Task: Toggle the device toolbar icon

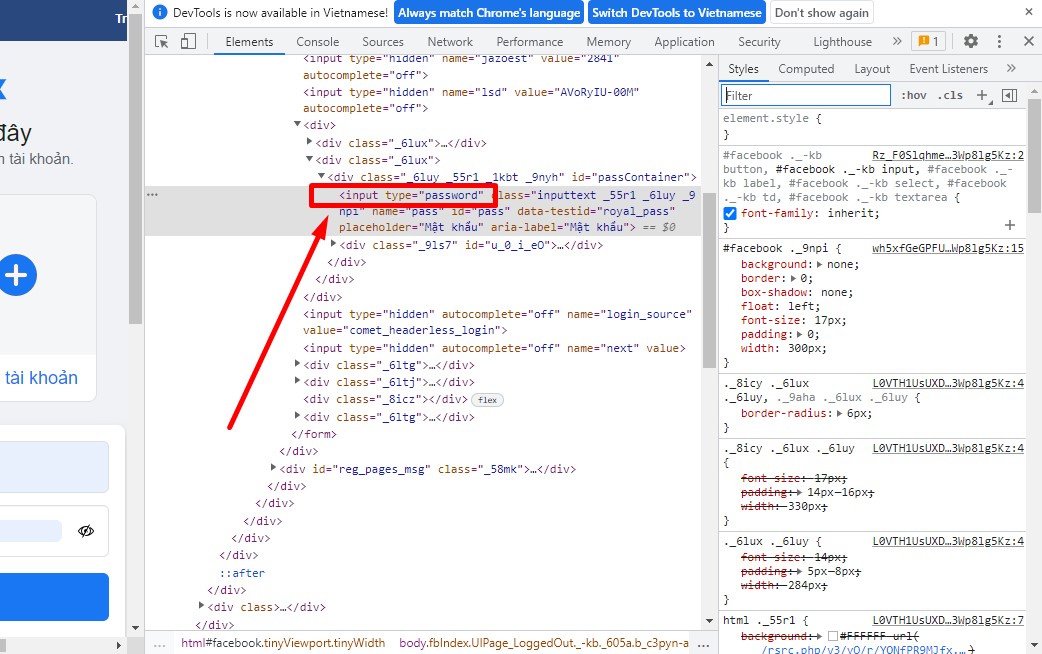Action: point(188,41)
